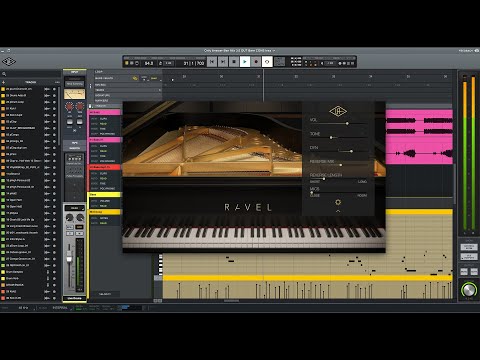Image resolution: width=480 pixels, height=360 pixels.
Task: Click the right pan knob in the channel strip
Action: pyautogui.click(x=80, y=218)
